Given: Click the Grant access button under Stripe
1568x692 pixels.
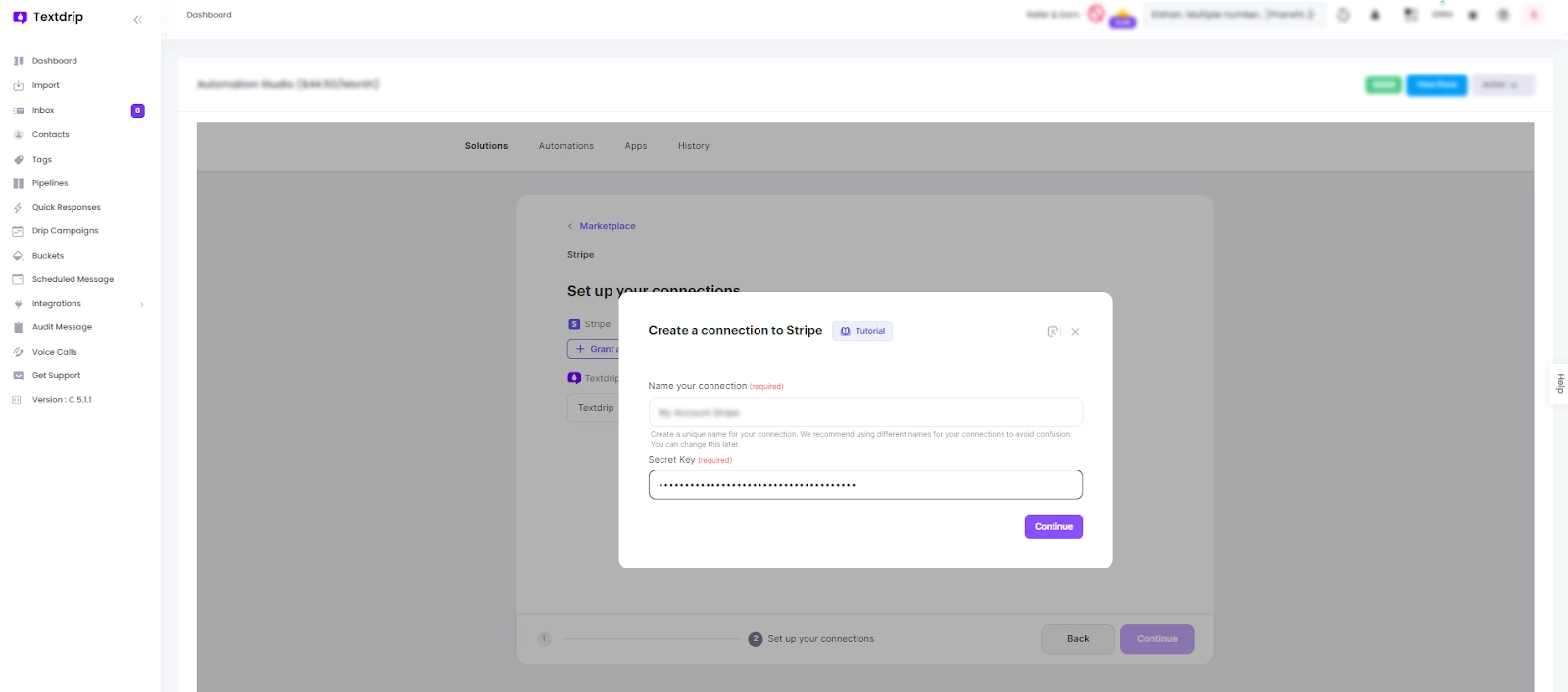Looking at the screenshot, I should pos(593,349).
